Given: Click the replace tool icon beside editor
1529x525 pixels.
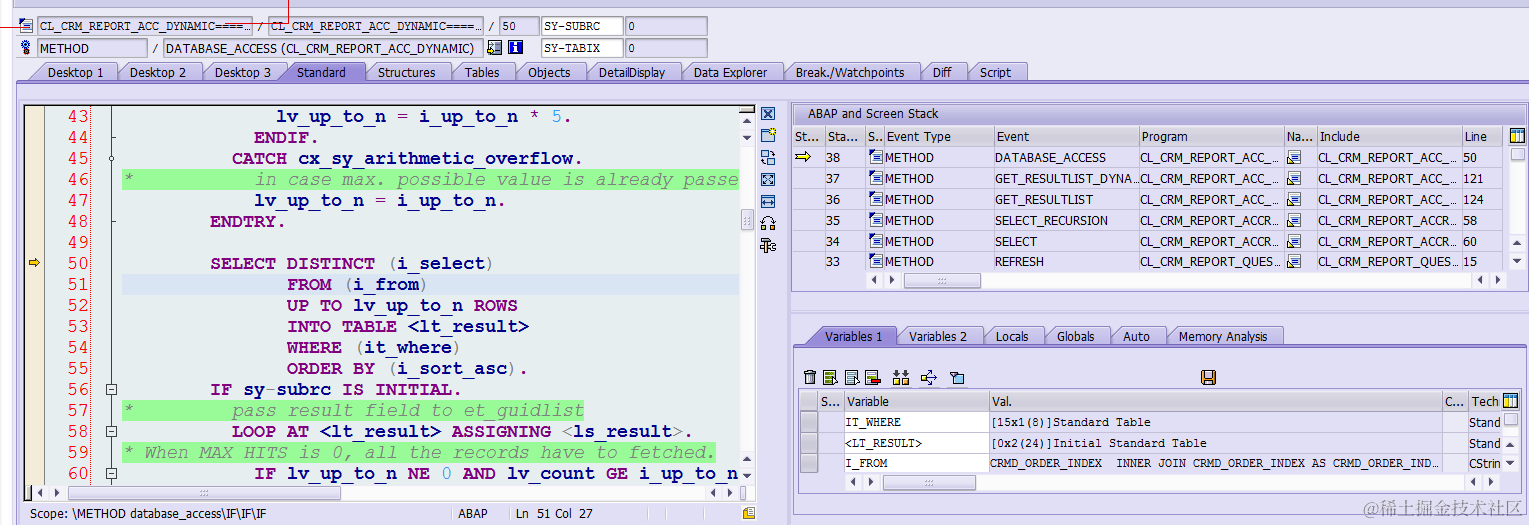Looking at the screenshot, I should click(768, 157).
